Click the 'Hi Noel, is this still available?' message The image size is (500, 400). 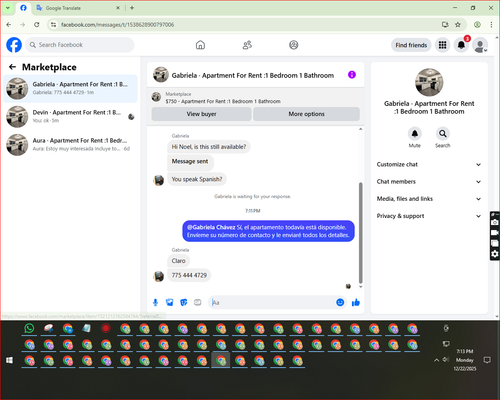[209, 147]
